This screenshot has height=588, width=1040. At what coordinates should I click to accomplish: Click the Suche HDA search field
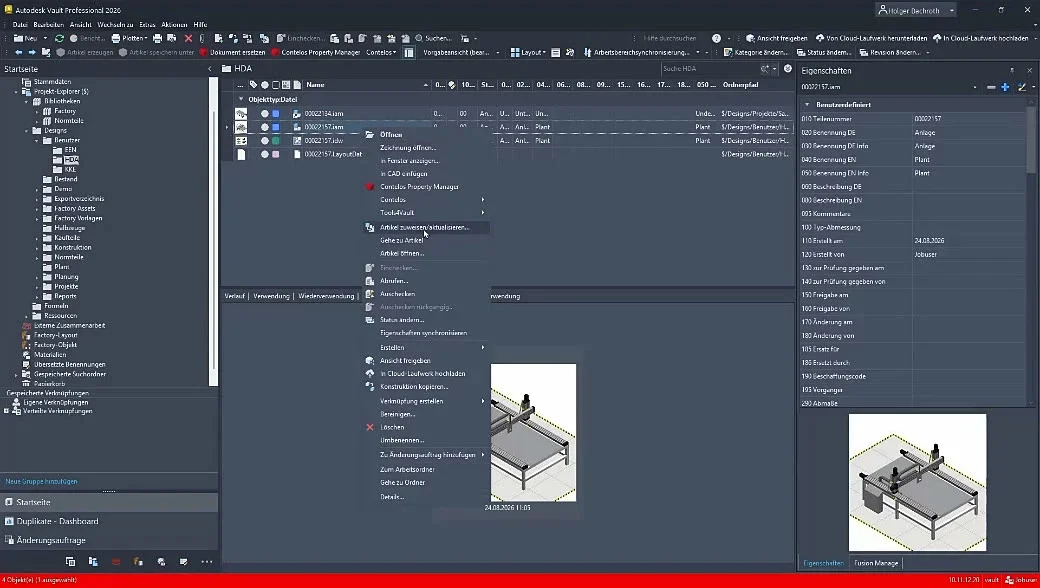tap(710, 68)
